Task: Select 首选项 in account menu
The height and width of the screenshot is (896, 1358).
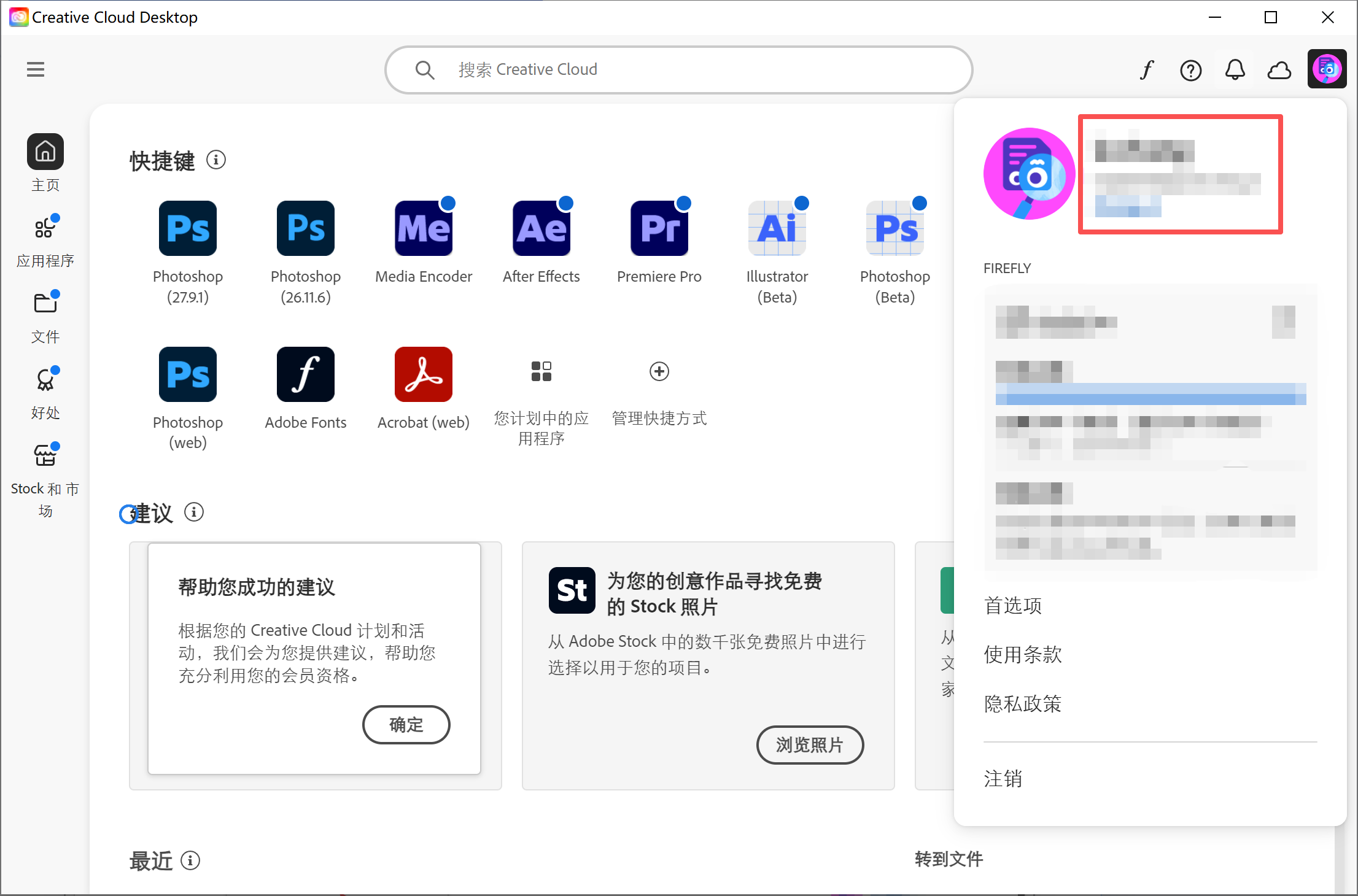Action: [x=1013, y=606]
